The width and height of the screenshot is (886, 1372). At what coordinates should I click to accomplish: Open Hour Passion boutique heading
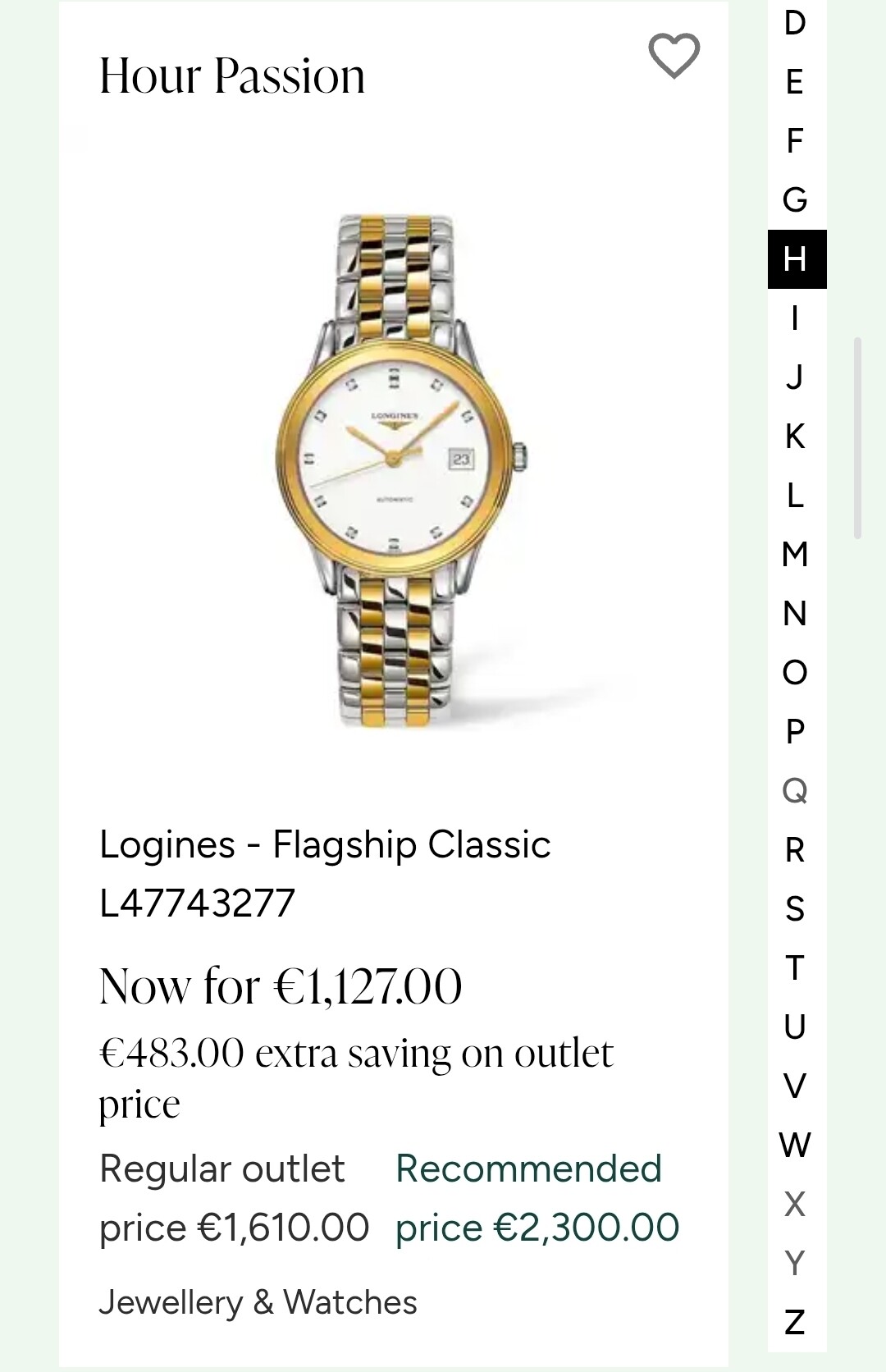coord(232,75)
